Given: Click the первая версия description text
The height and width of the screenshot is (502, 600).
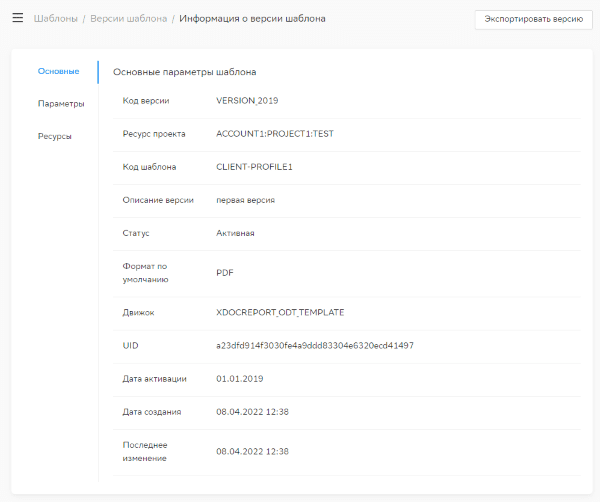Looking at the screenshot, I should [245, 200].
